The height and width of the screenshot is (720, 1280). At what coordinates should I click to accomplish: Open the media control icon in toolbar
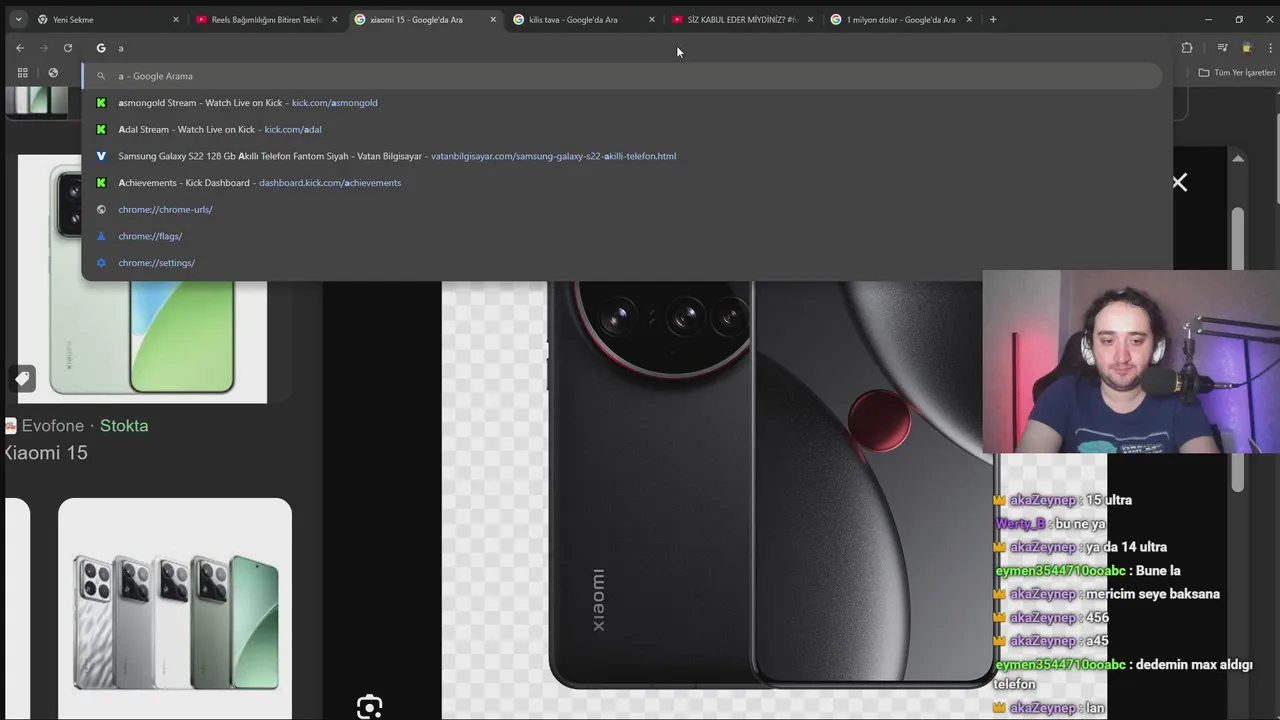1222,48
